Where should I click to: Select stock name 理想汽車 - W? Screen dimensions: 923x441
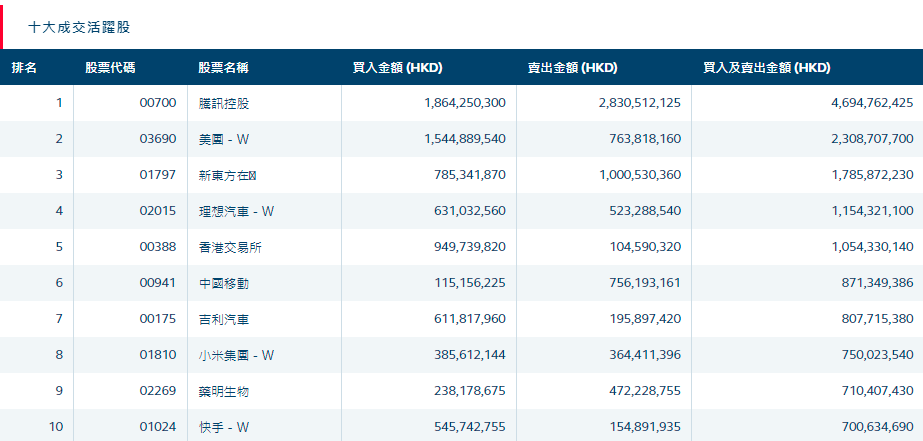pyautogui.click(x=237, y=211)
